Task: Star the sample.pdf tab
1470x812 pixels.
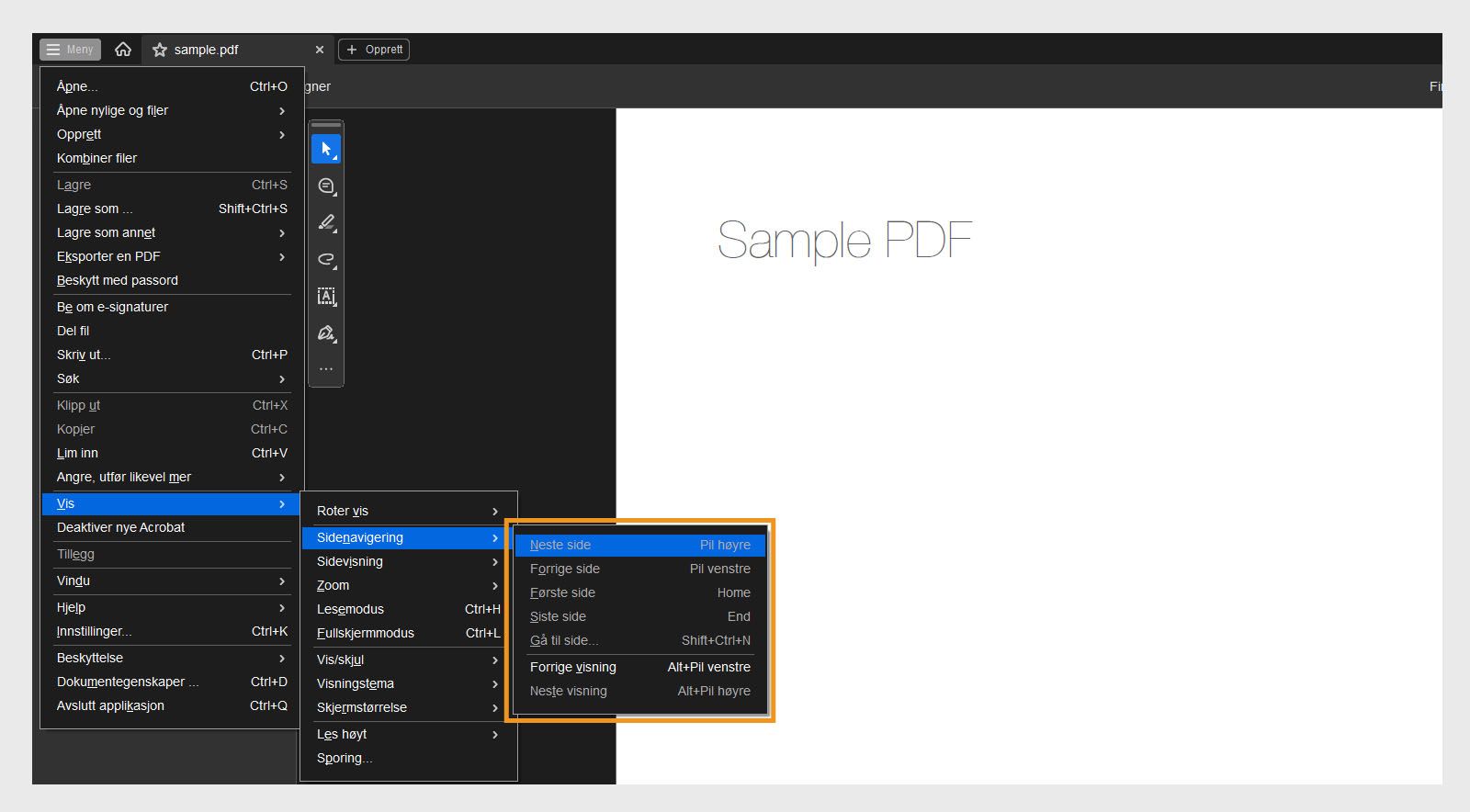Action: (x=160, y=50)
